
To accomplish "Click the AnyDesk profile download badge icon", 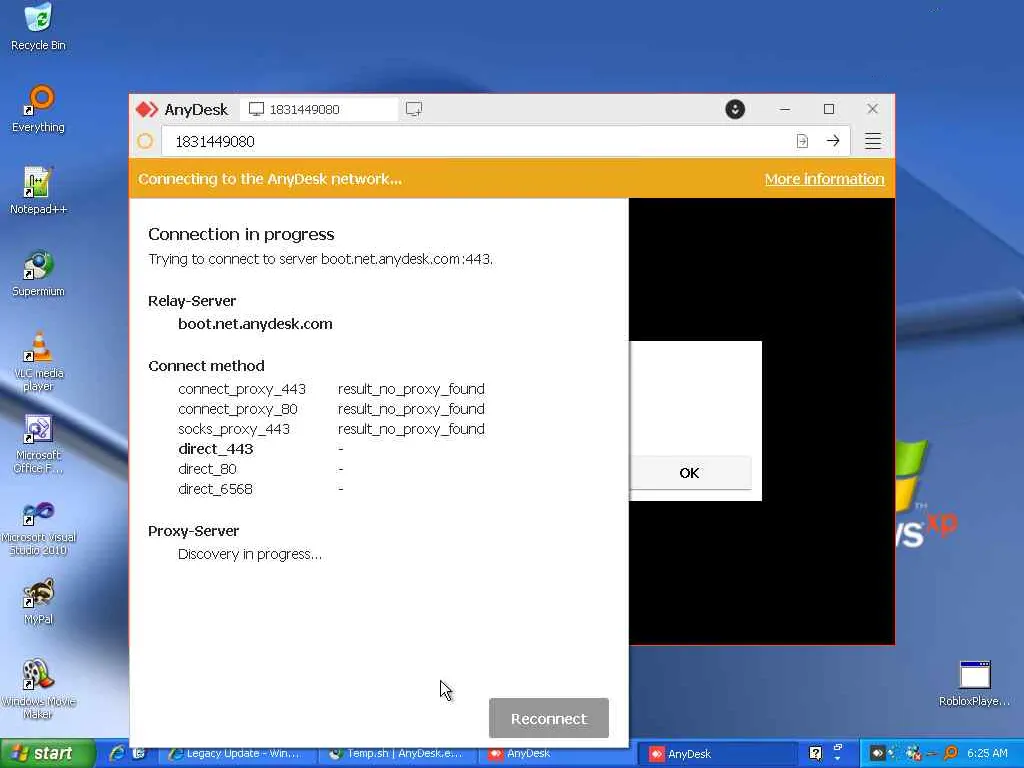I will pyautogui.click(x=735, y=109).
